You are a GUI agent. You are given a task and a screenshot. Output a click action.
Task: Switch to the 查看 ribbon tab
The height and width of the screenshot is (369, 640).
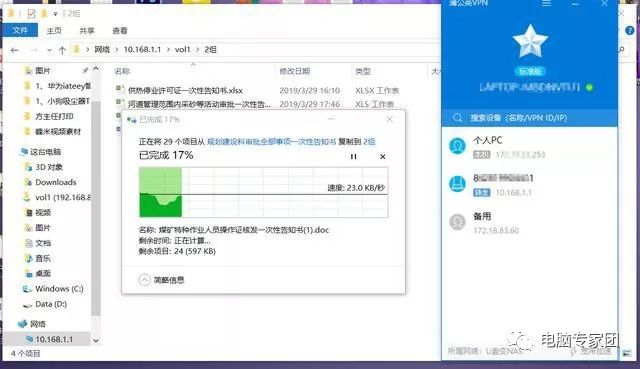(x=120, y=31)
